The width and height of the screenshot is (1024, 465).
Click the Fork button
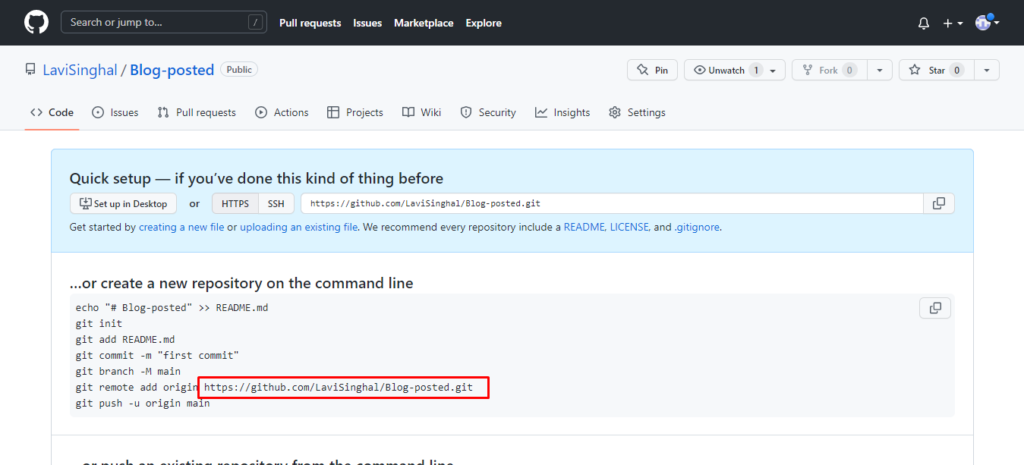pyautogui.click(x=830, y=70)
